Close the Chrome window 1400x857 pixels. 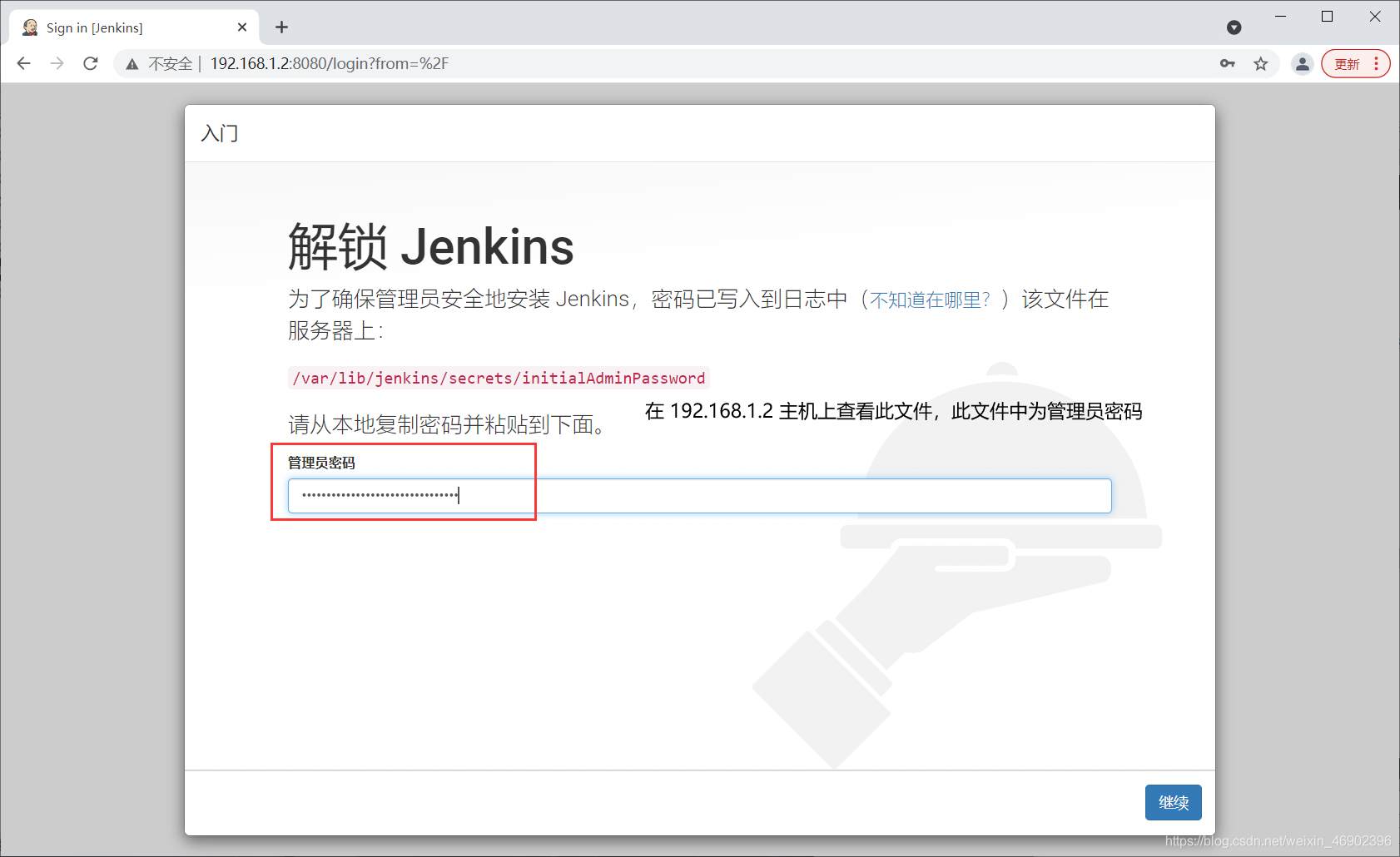1375,17
